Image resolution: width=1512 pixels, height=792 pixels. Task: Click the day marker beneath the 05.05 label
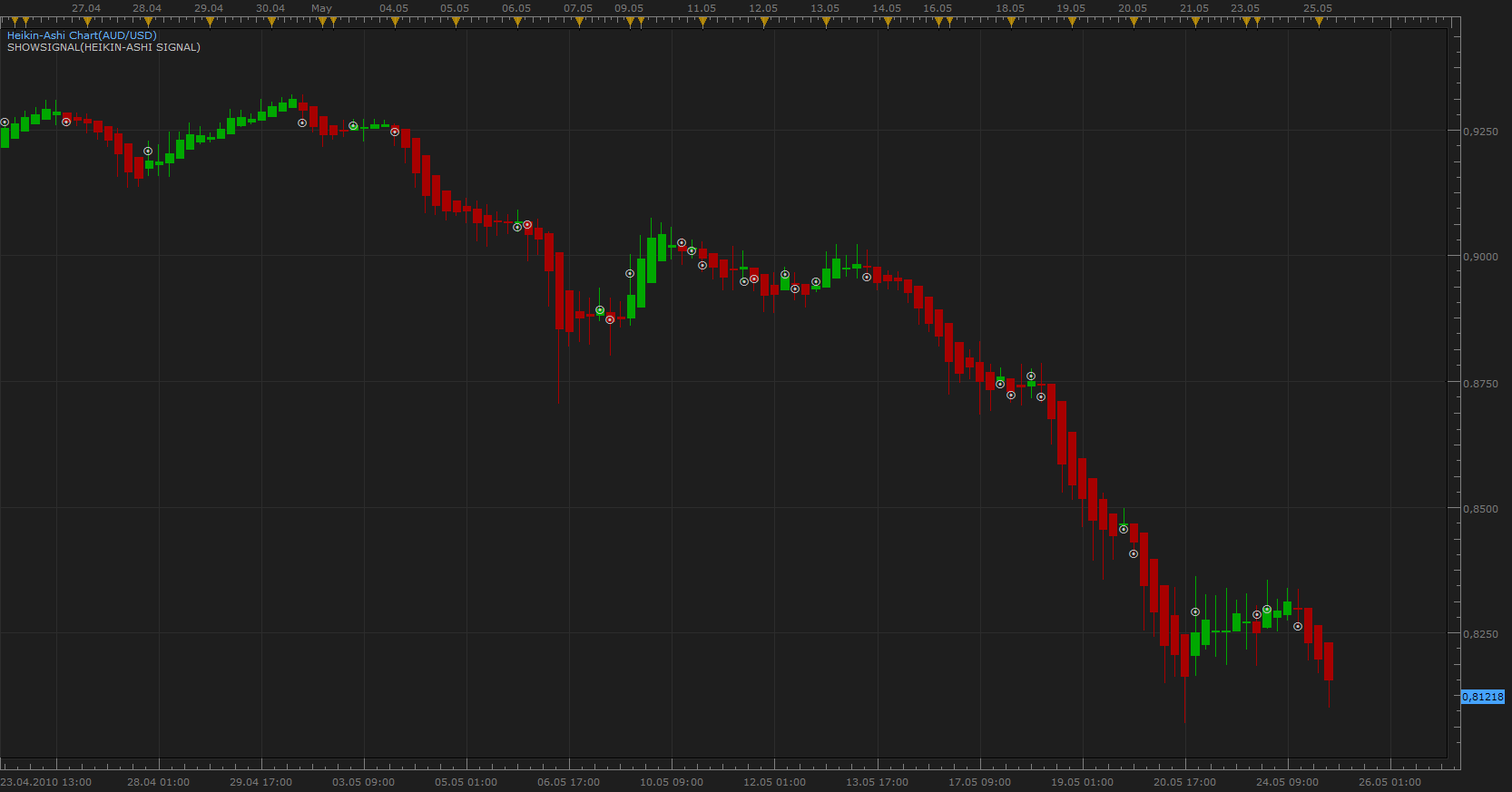pos(456,22)
